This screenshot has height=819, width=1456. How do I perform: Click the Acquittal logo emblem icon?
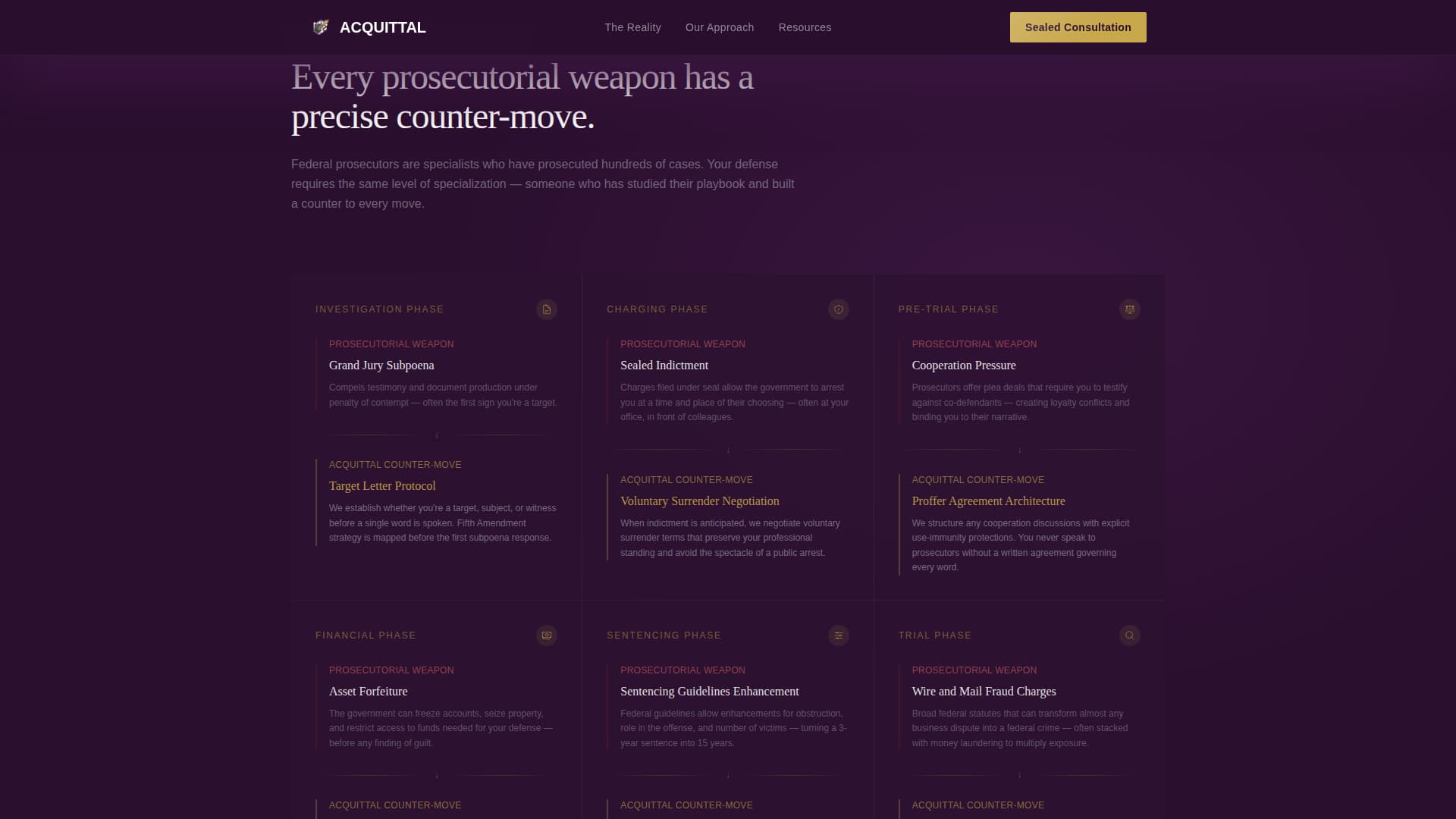coord(321,27)
